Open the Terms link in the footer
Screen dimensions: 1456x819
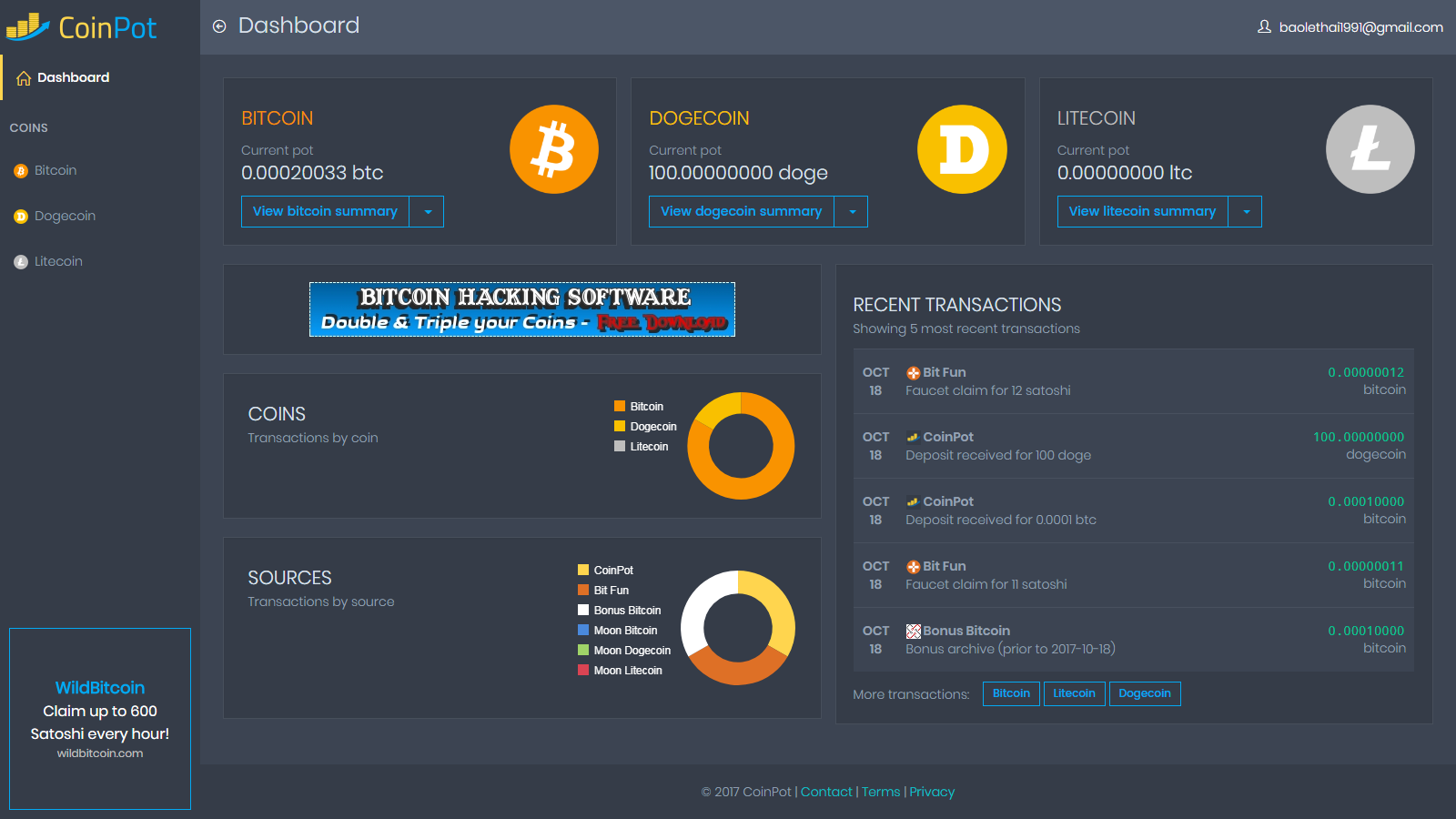(x=881, y=793)
